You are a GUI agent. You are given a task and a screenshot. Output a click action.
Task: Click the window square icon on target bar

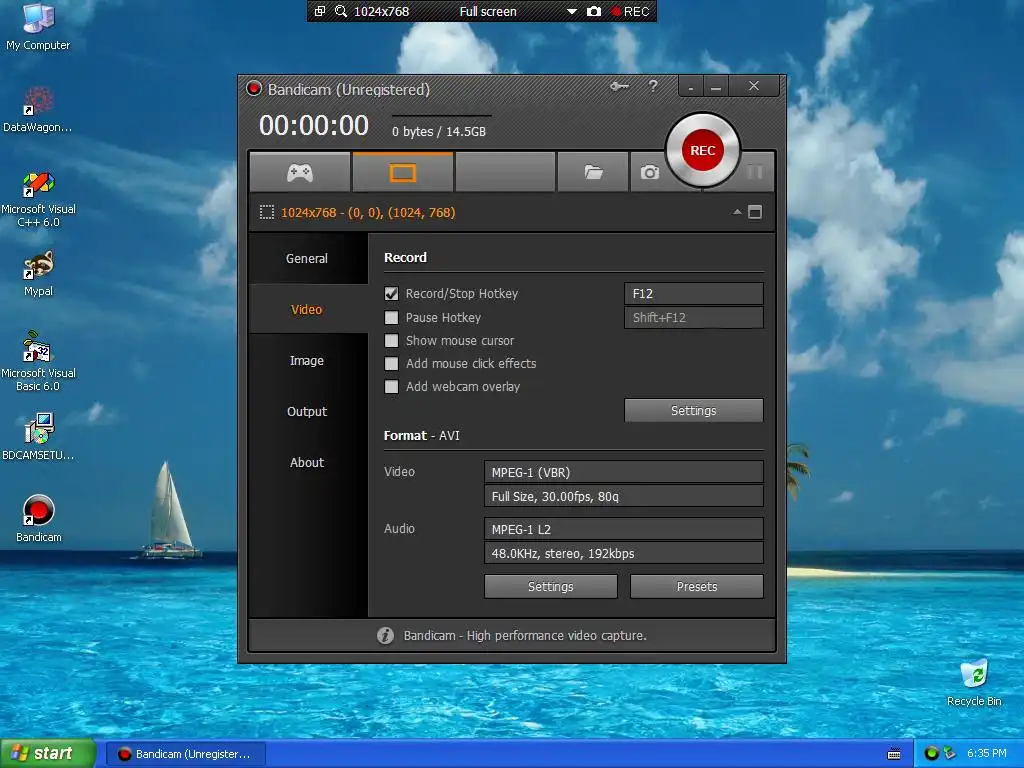(x=755, y=212)
